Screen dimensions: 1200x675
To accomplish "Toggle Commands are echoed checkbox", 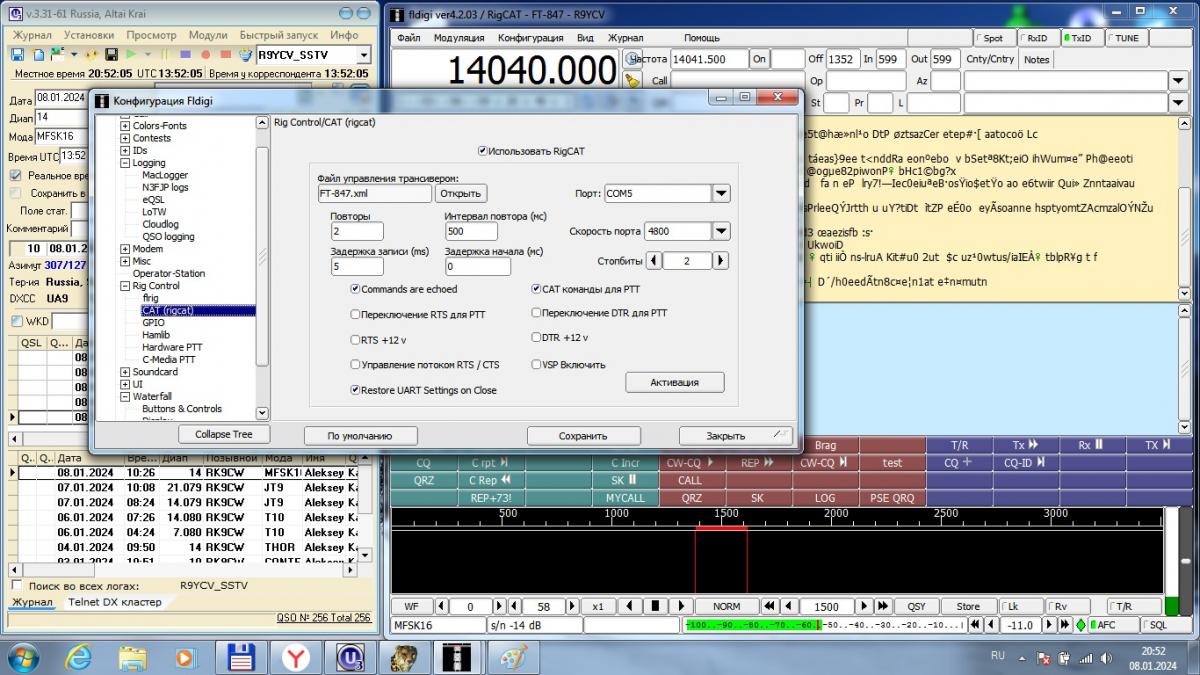I will tap(356, 289).
